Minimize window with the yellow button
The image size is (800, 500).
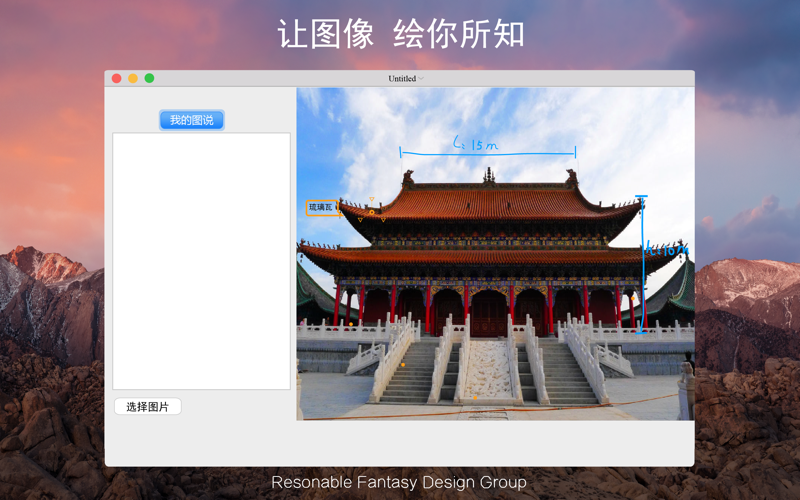click(x=133, y=78)
